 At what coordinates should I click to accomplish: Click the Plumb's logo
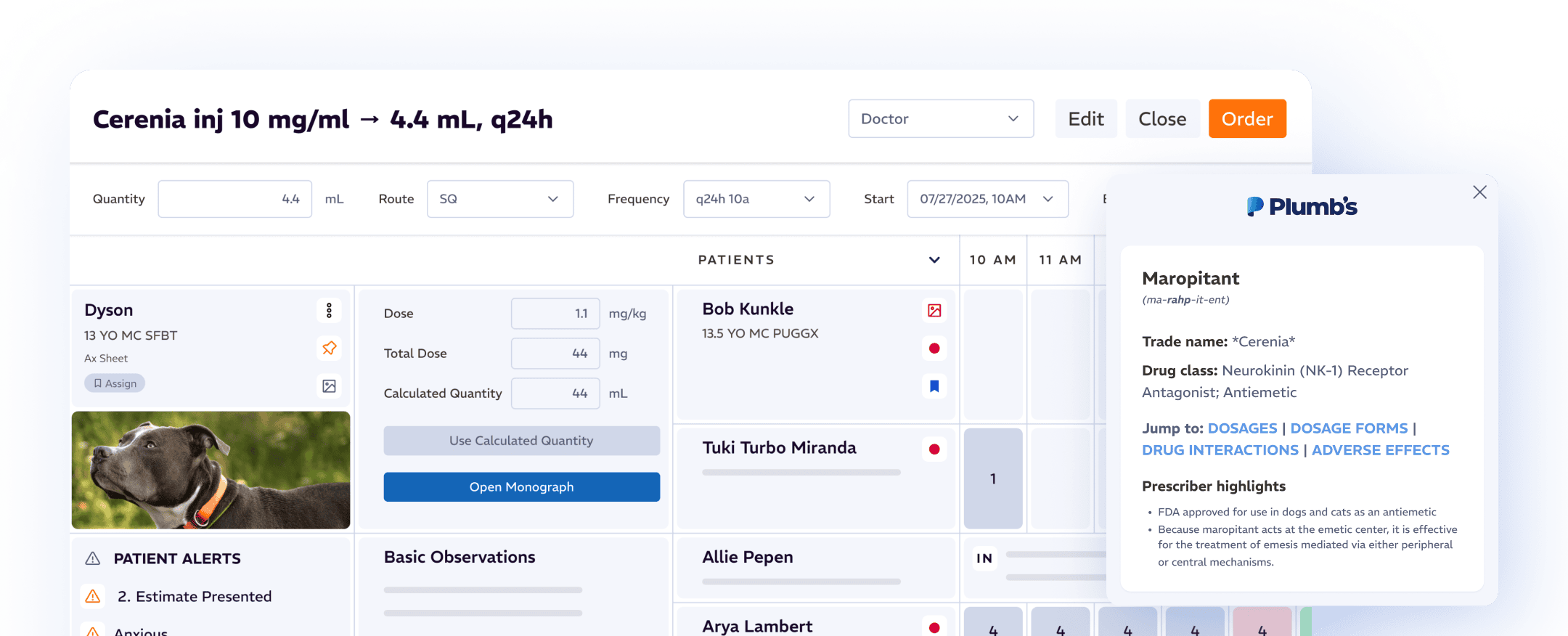[1302, 207]
